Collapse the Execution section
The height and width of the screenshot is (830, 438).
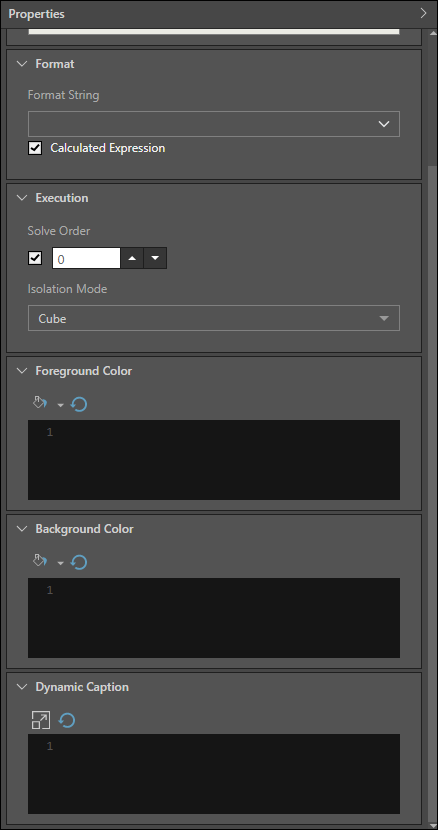pyautogui.click(x=22, y=198)
